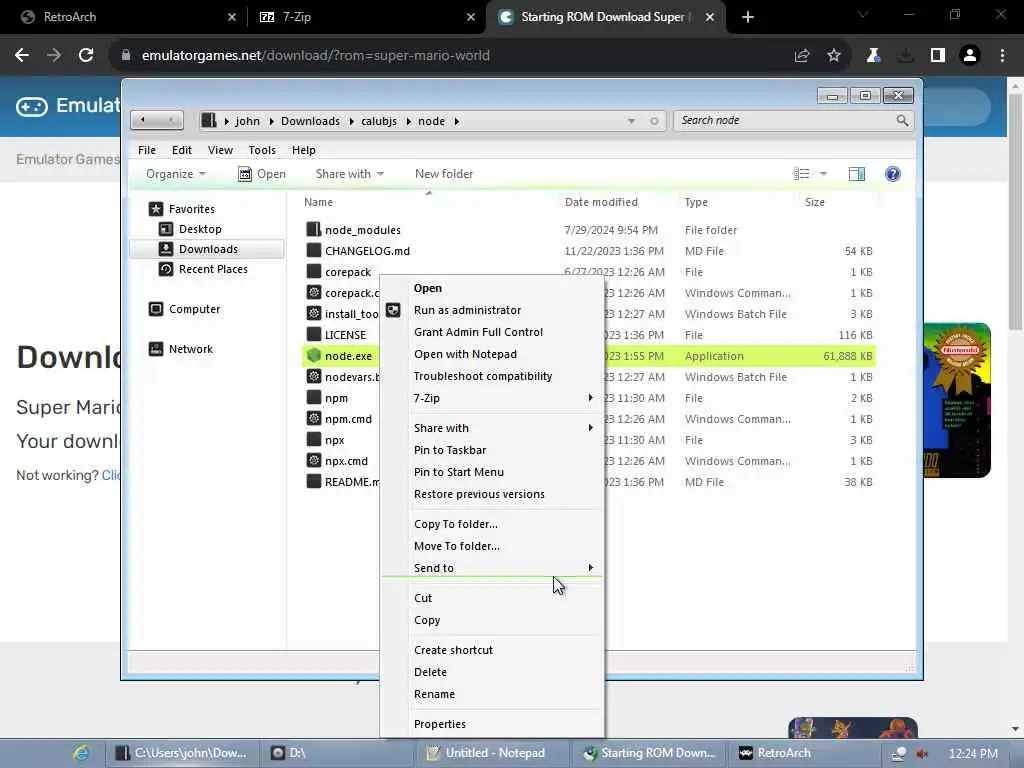Open a new browser tab with plus

748,17
